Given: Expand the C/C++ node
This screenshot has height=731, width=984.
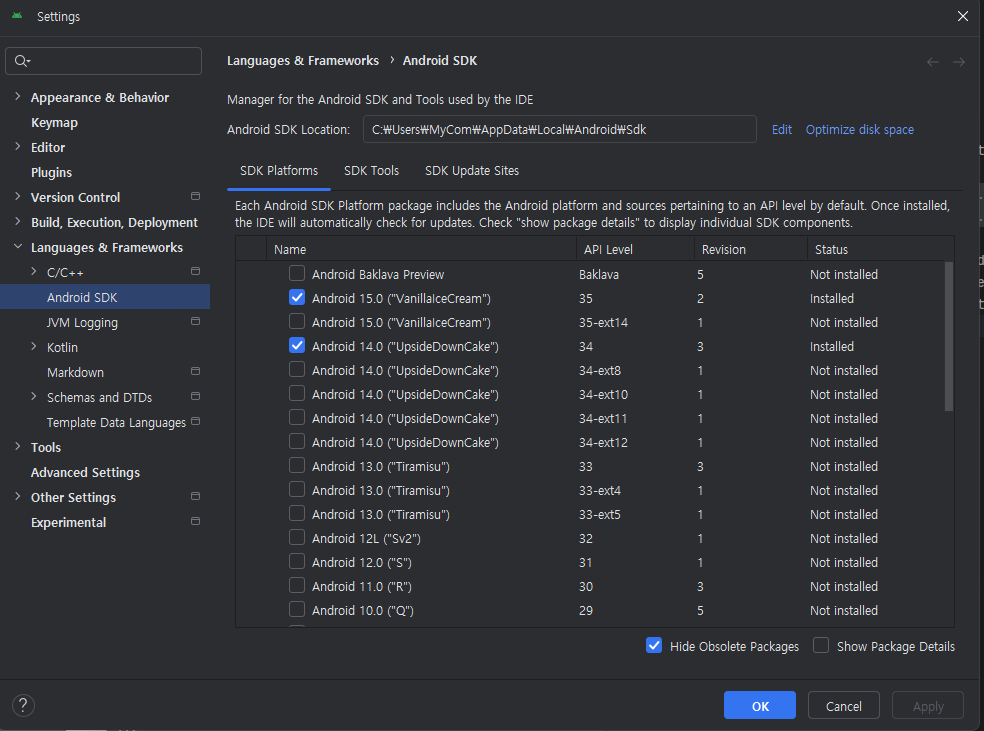Looking at the screenshot, I should point(34,271).
